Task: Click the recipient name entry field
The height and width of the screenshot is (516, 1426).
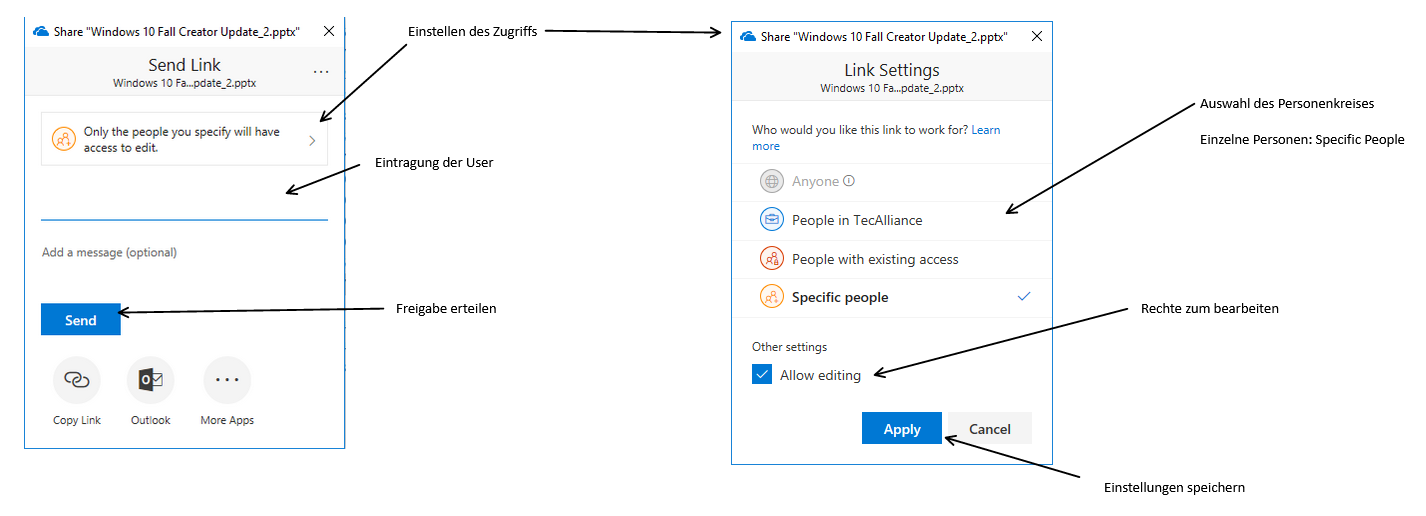Action: point(184,203)
